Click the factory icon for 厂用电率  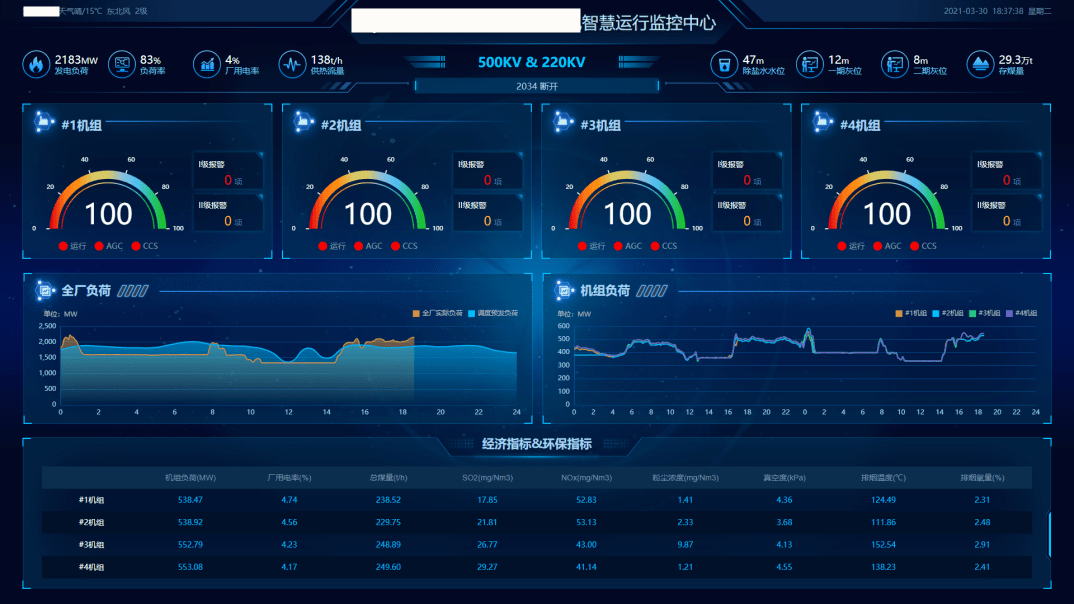[207, 65]
